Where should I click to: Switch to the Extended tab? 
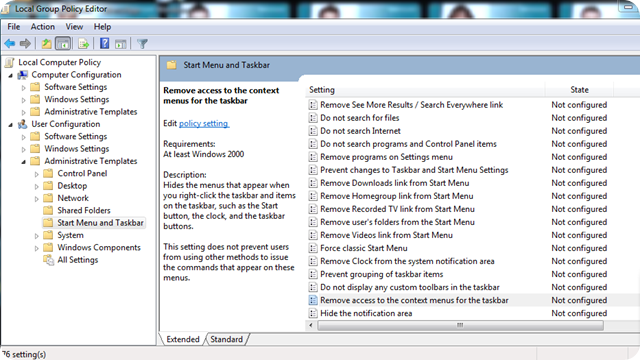(183, 340)
